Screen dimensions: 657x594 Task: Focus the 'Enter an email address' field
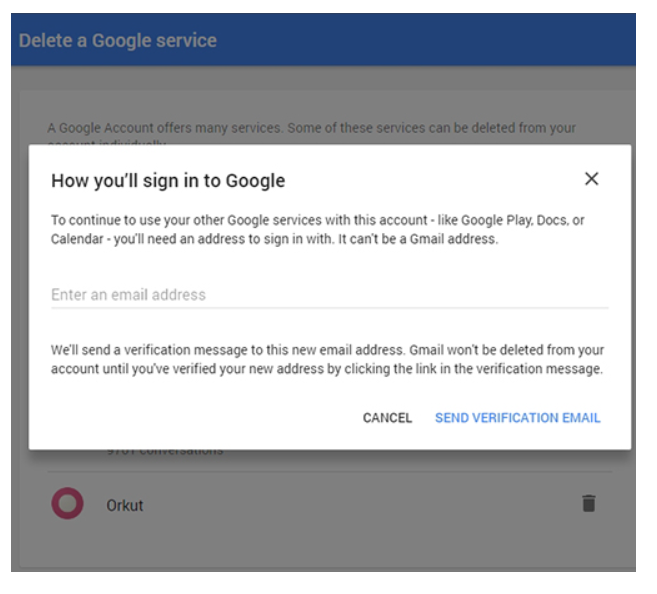[x=328, y=295]
